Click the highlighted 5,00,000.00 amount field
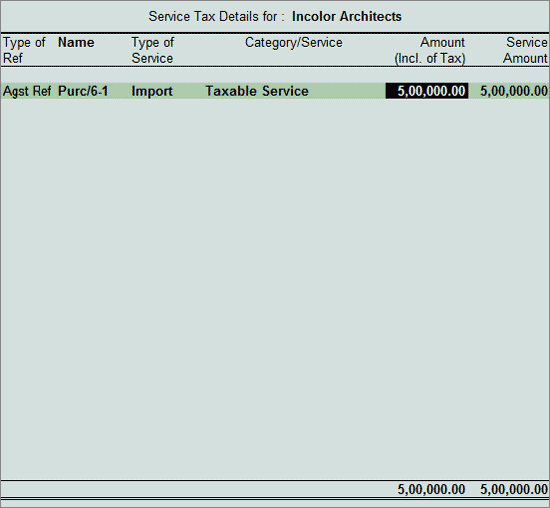This screenshot has width=550, height=508. pyautogui.click(x=427, y=91)
